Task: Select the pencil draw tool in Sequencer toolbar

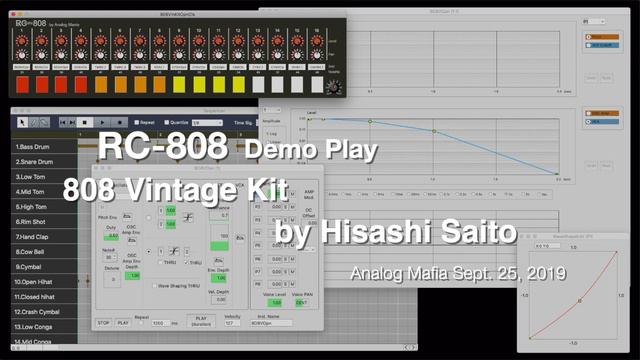Action: tap(34, 122)
